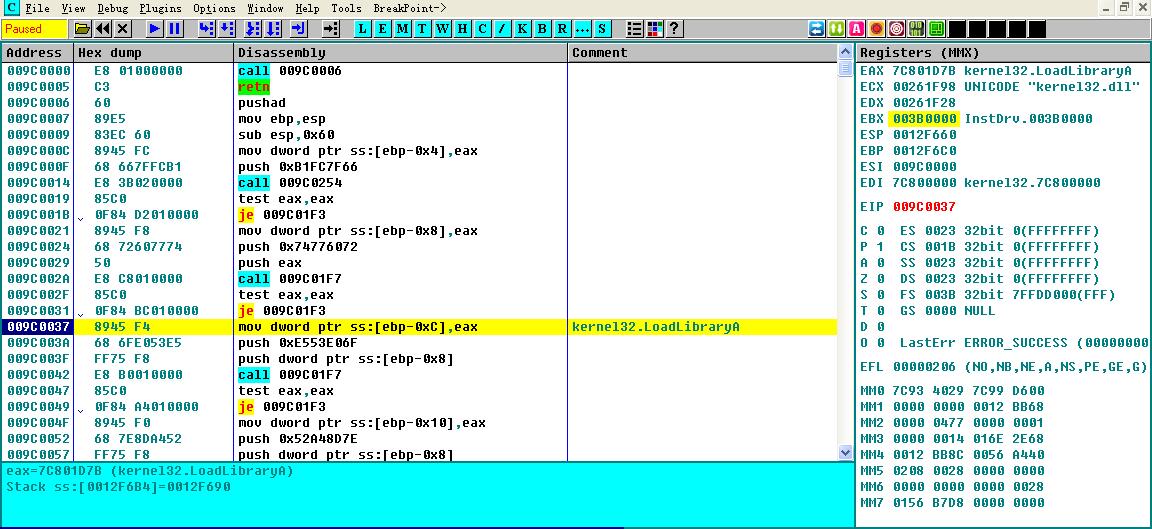Click the Open file folder icon
Image resolution: width=1152 pixels, height=529 pixels.
click(82, 29)
